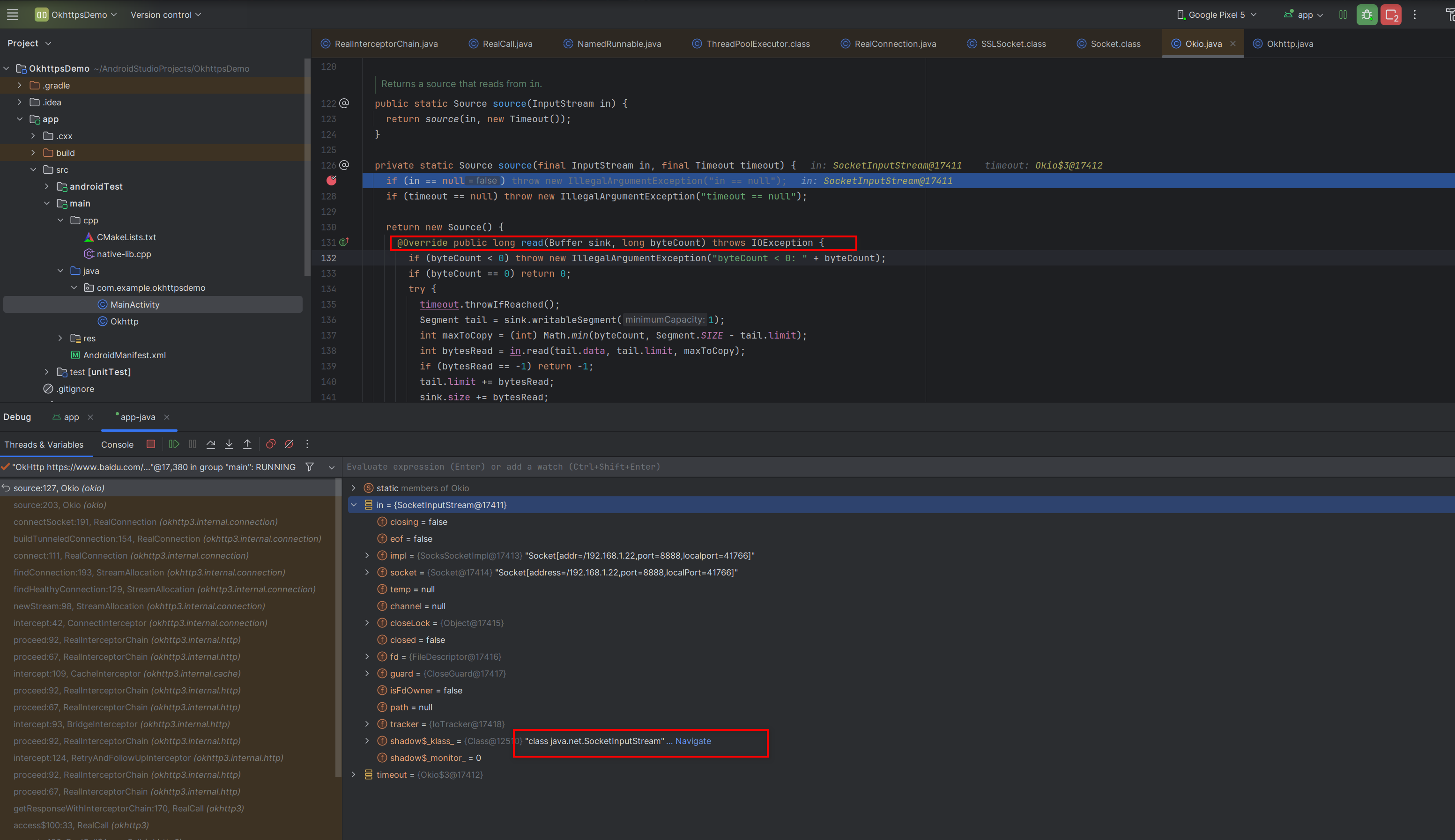Screen dimensions: 1455x840
Task: Expand the .idea folder
Action: point(20,102)
